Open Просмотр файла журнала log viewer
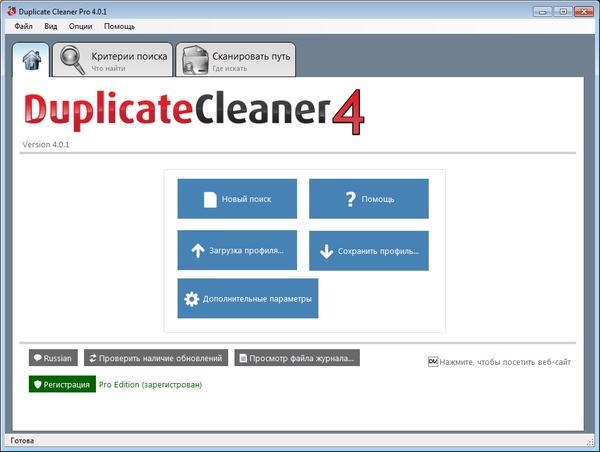This screenshot has width=600, height=452. [296, 358]
